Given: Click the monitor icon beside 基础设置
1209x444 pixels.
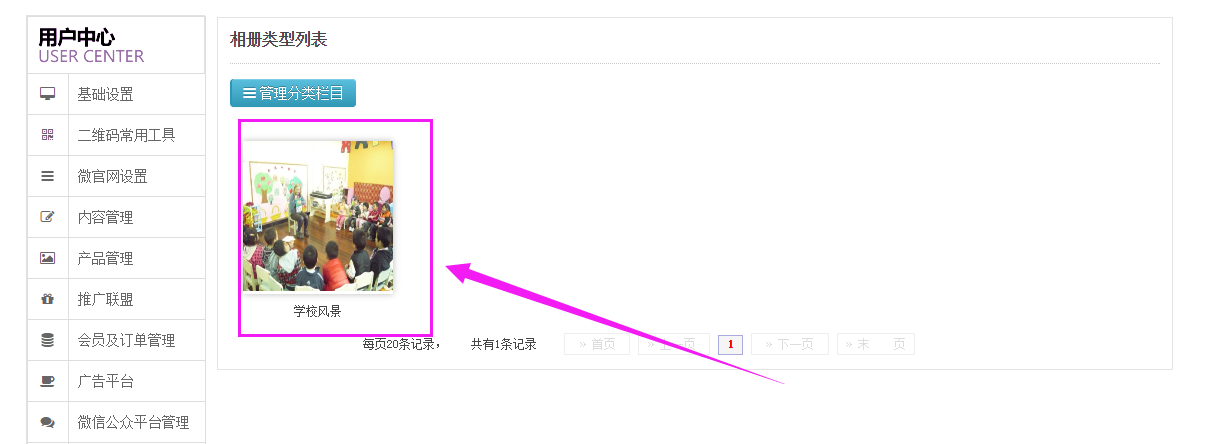Looking at the screenshot, I should click(x=47, y=94).
